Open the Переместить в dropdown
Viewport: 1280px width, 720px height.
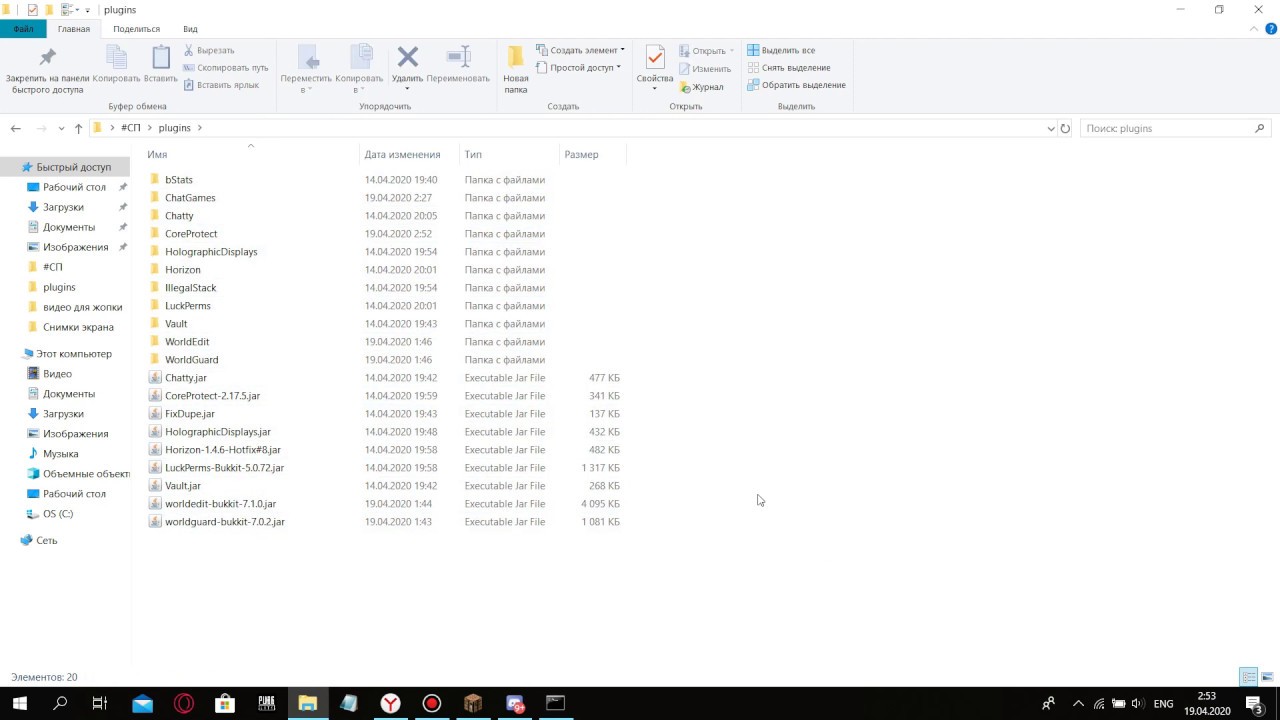tap(306, 69)
